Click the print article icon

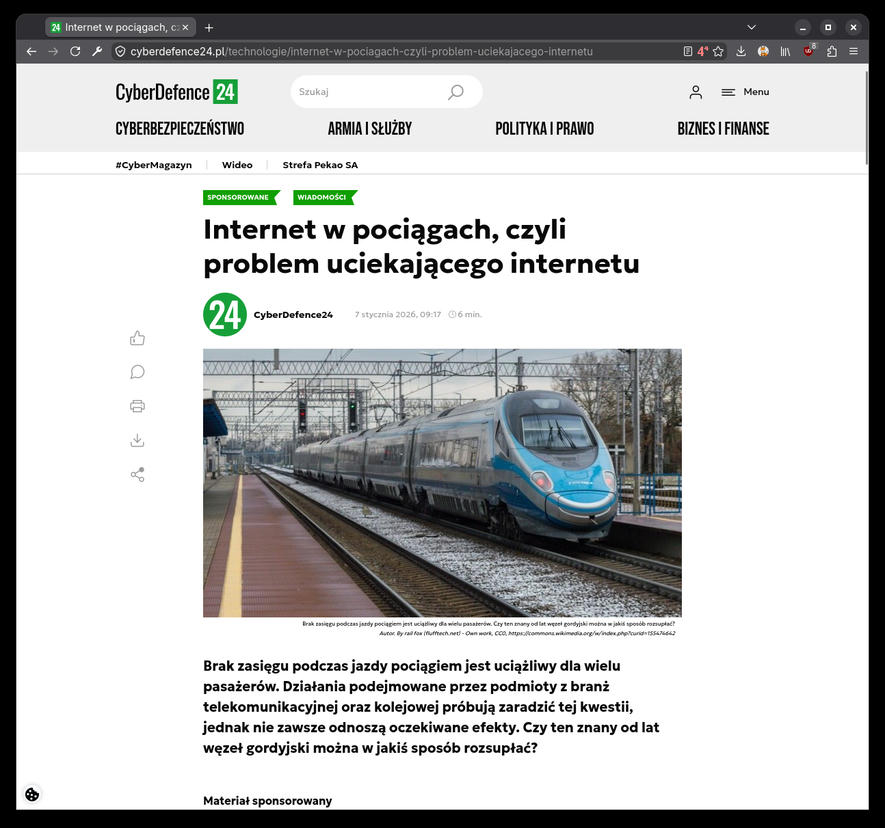pyautogui.click(x=137, y=406)
